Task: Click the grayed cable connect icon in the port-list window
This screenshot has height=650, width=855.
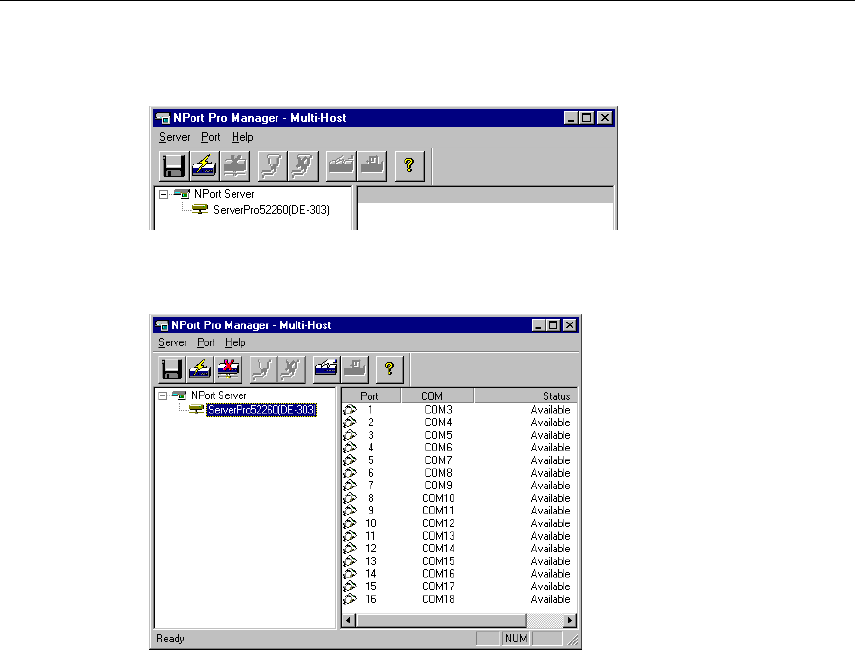Action: 263,369
